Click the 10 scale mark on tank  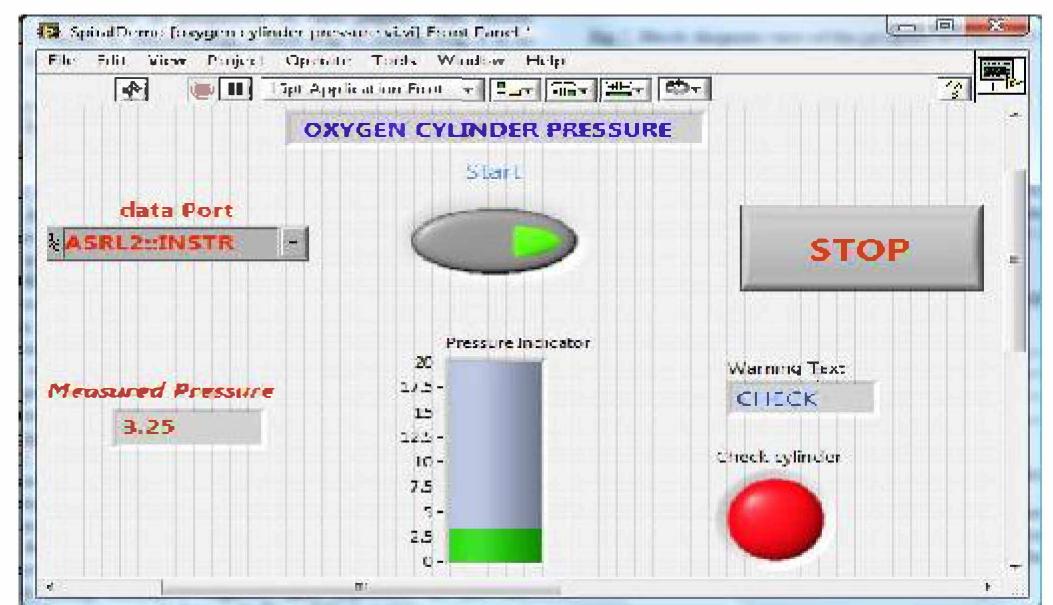pyautogui.click(x=424, y=461)
